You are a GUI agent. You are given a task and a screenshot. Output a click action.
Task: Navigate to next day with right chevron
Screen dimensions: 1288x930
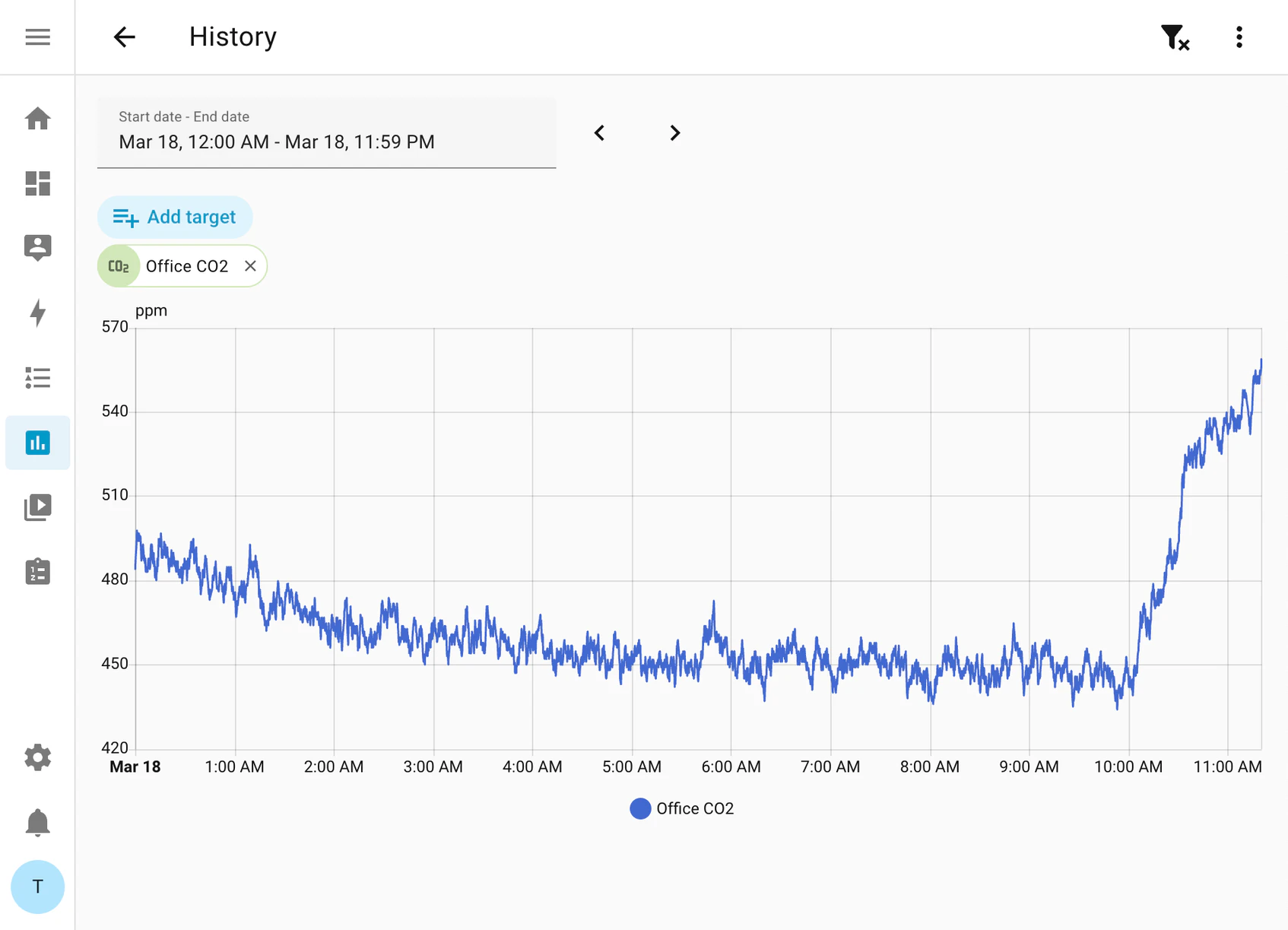click(x=674, y=133)
